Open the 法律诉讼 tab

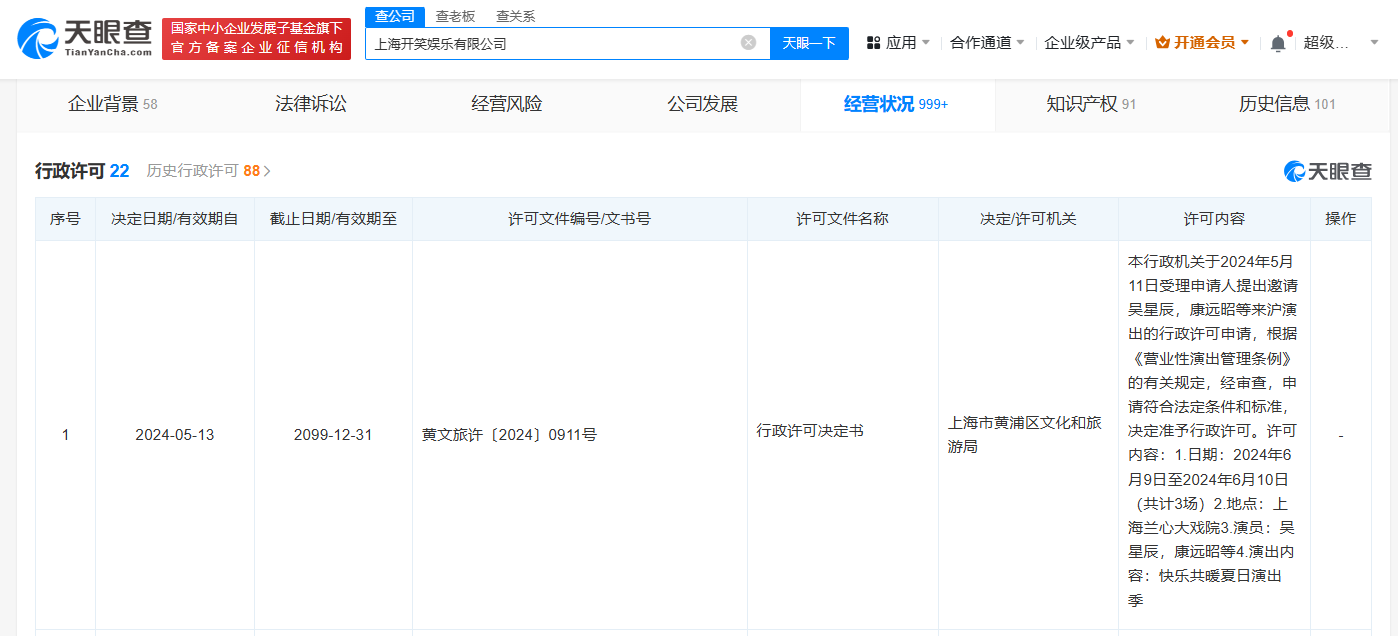click(x=311, y=104)
